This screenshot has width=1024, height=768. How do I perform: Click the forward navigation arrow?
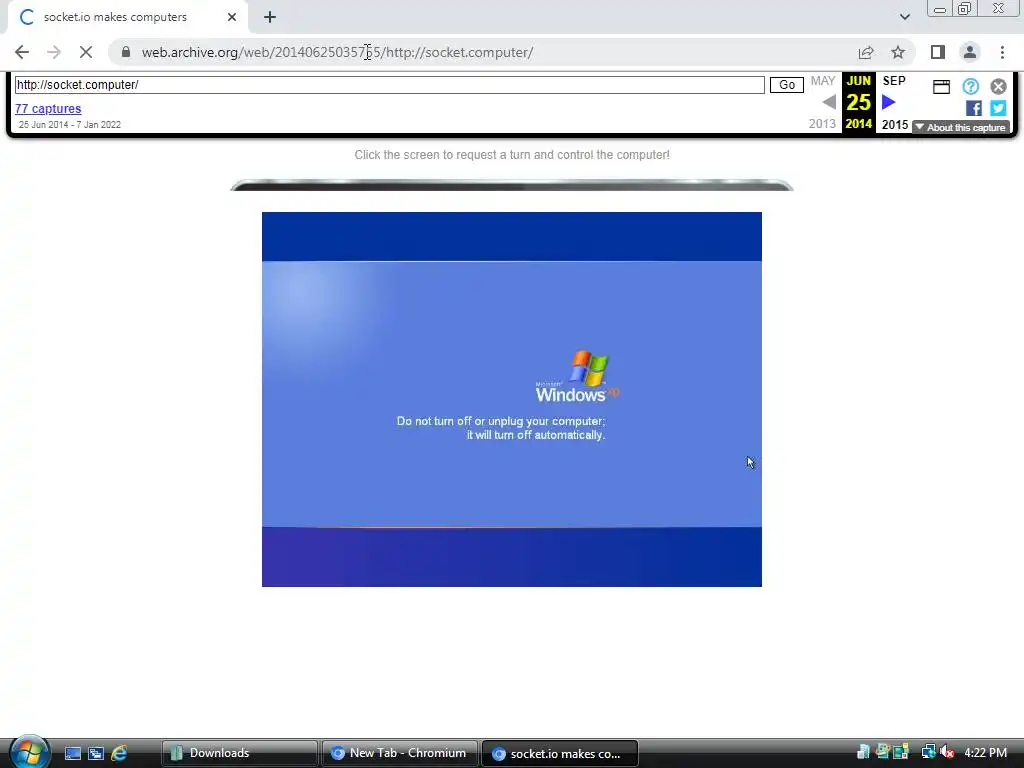pos(54,52)
